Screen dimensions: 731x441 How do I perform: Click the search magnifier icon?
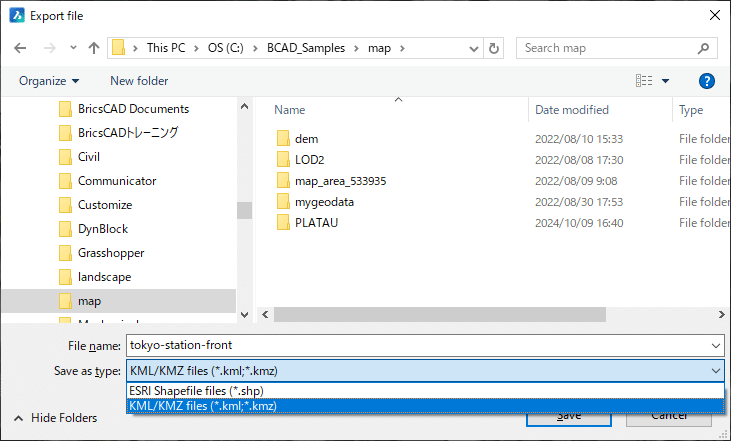click(703, 48)
